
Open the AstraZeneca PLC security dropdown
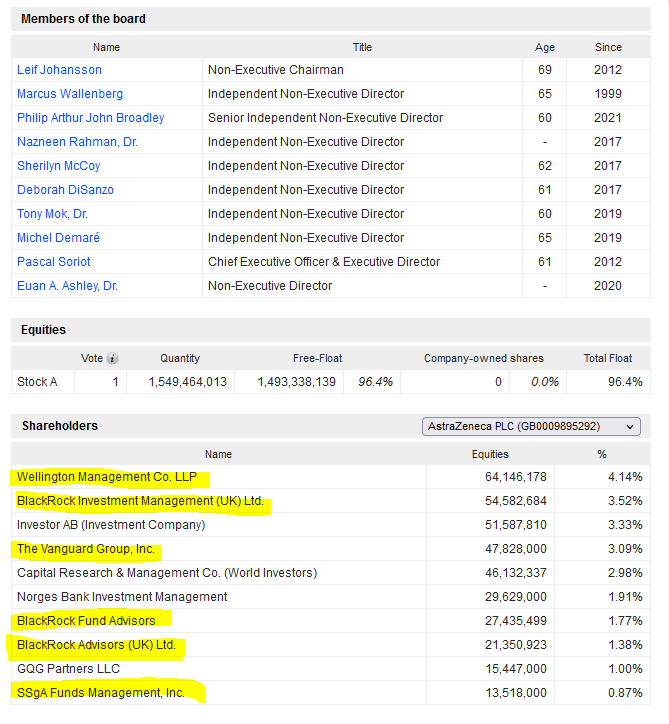tap(531, 426)
